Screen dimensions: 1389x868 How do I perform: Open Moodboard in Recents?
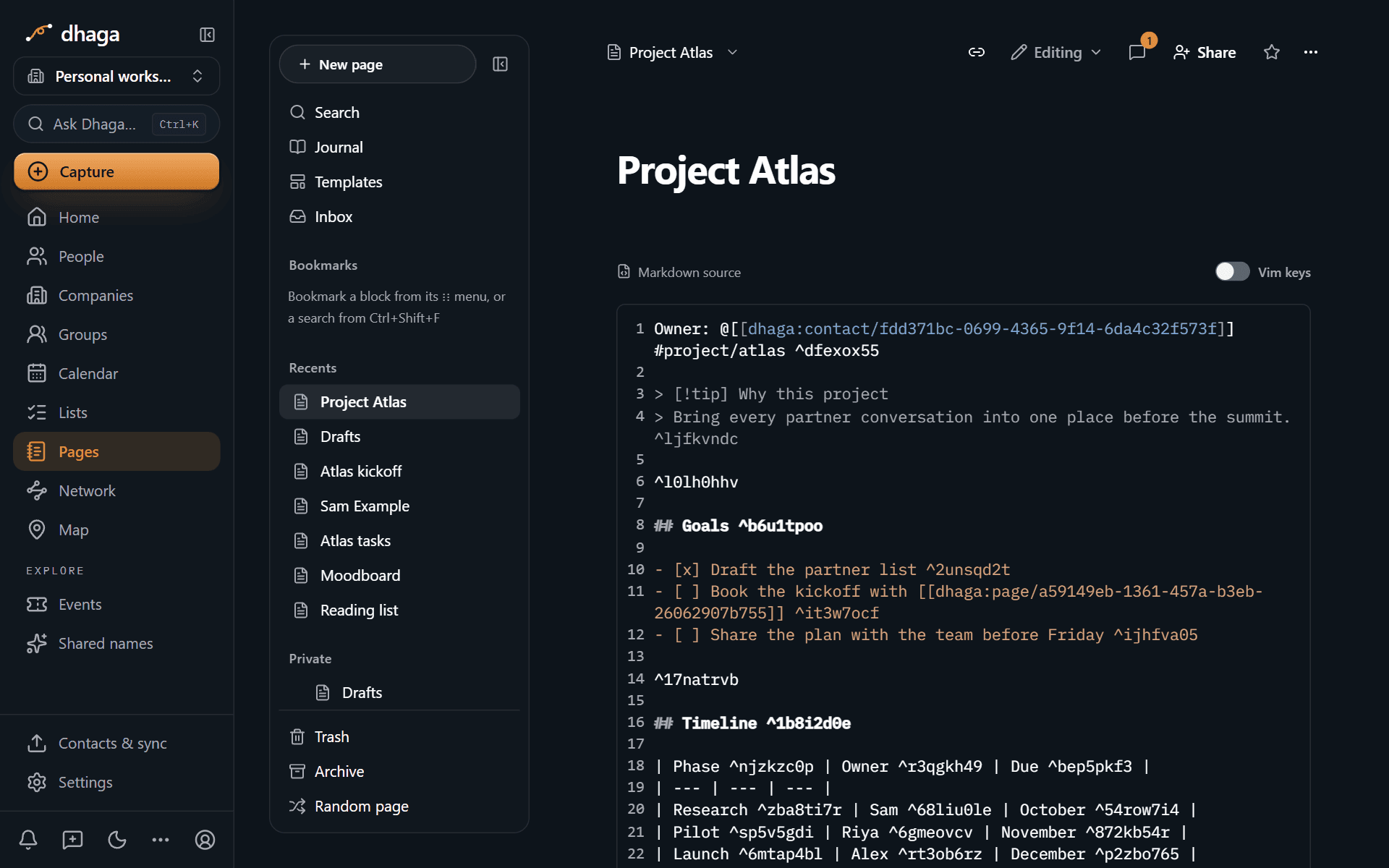click(399, 575)
